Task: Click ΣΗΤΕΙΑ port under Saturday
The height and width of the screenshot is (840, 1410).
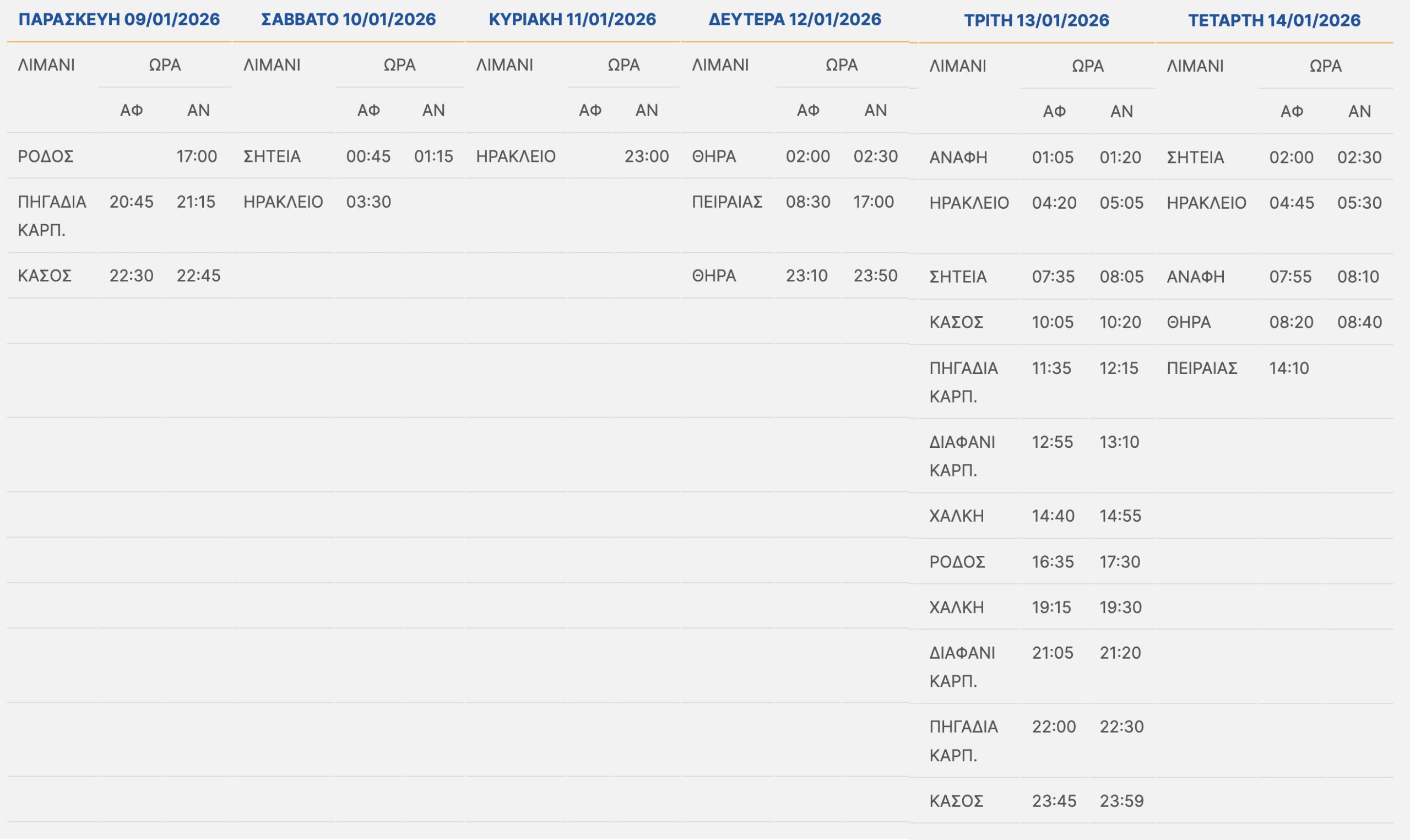Action: point(272,156)
